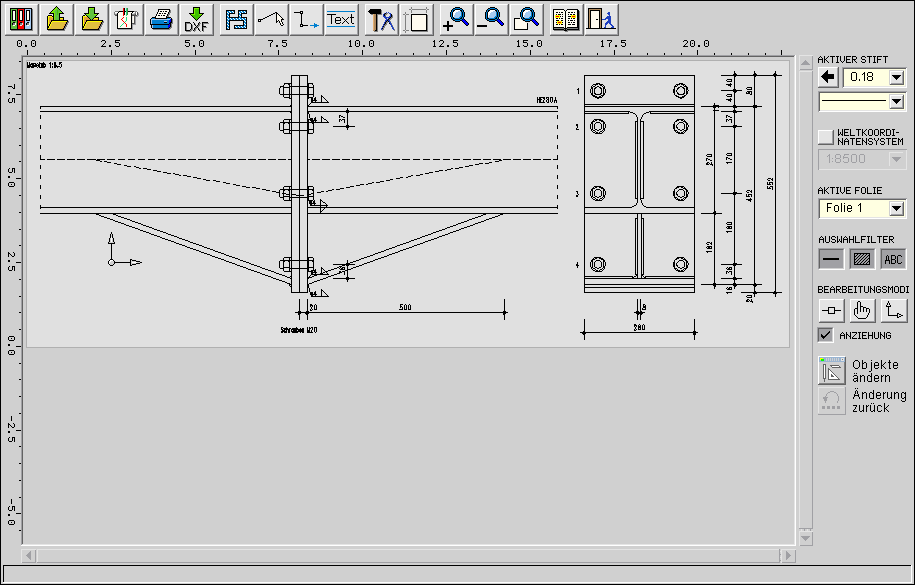This screenshot has width=915, height=585.
Task: Click the exit door icon
Action: tap(600, 19)
